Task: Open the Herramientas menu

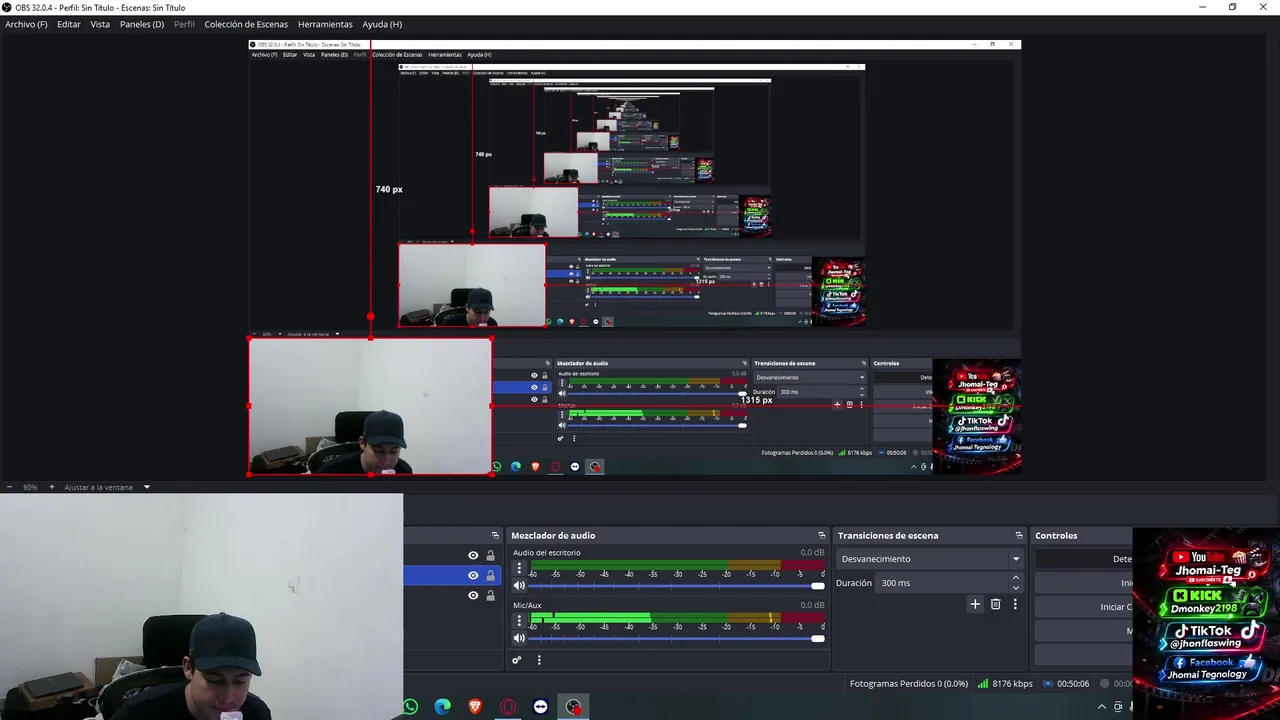Action: (x=325, y=24)
